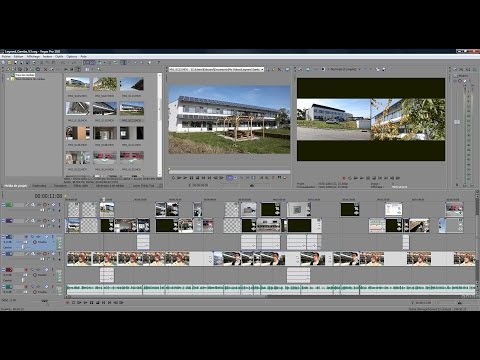The image size is (480, 360).
Task: Pause the Trimmer playback
Action: tap(191, 178)
